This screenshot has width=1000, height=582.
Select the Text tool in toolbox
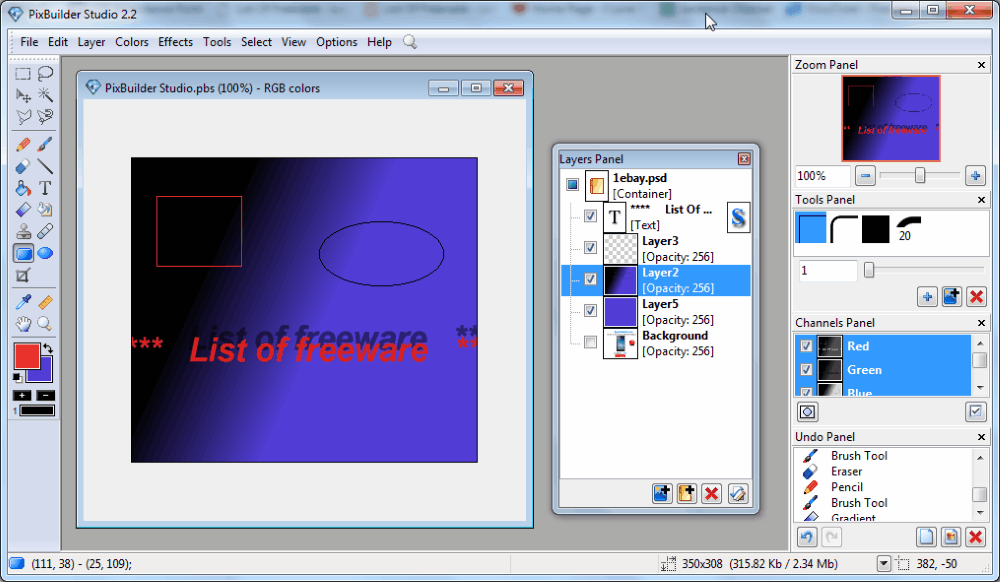[x=45, y=189]
